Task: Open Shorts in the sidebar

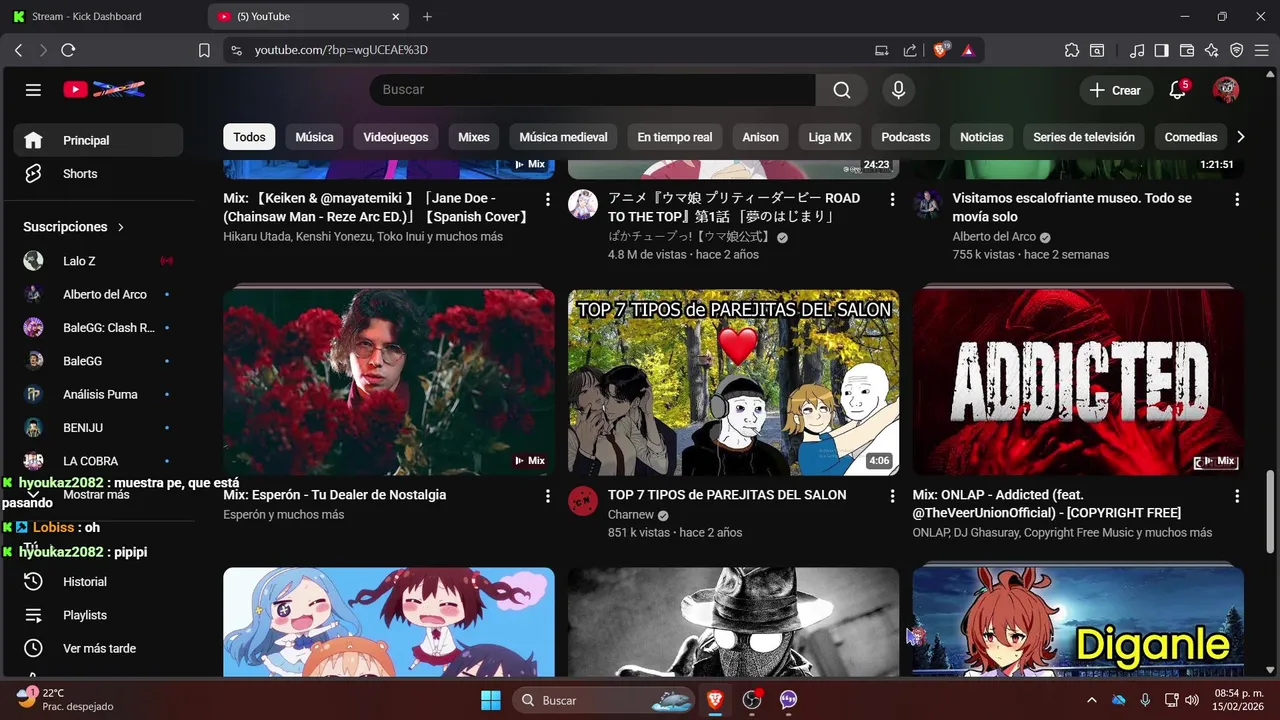Action: click(x=98, y=173)
